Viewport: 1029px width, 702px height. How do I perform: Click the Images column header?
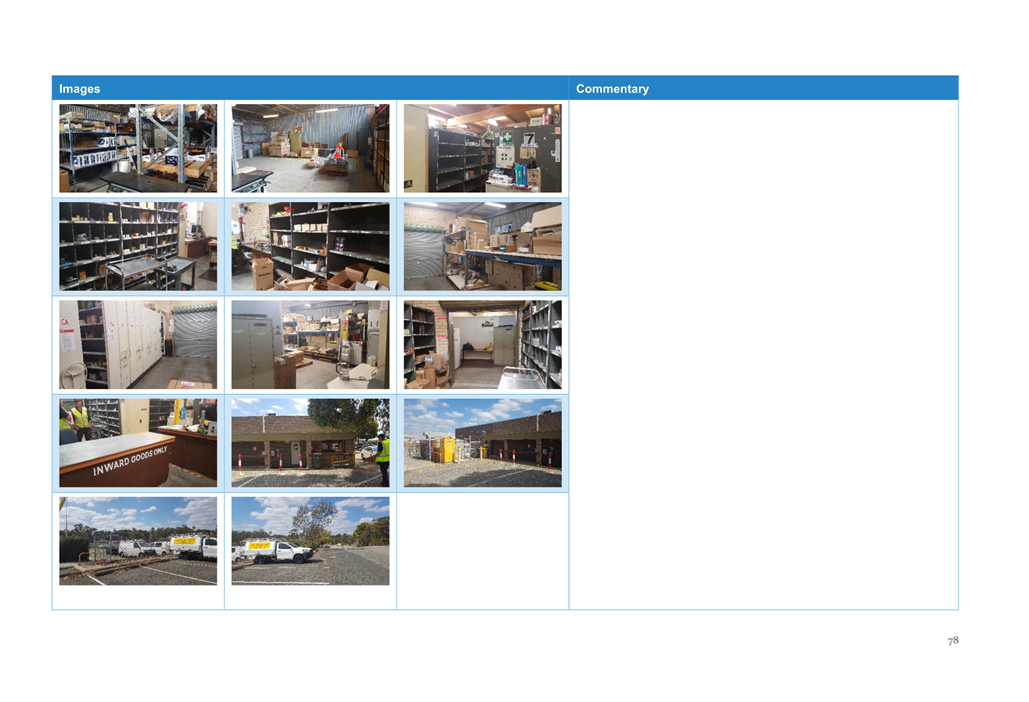80,88
